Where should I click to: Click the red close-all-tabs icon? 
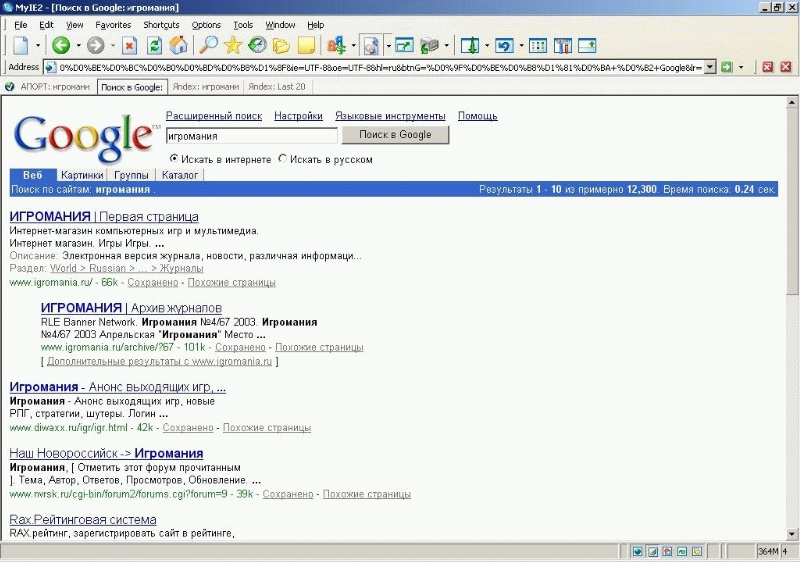coord(768,67)
